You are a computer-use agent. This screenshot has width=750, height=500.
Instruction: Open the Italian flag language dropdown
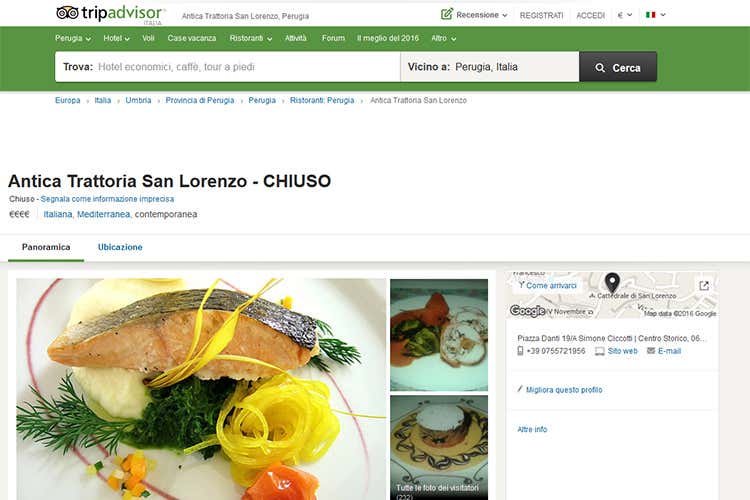pos(656,15)
